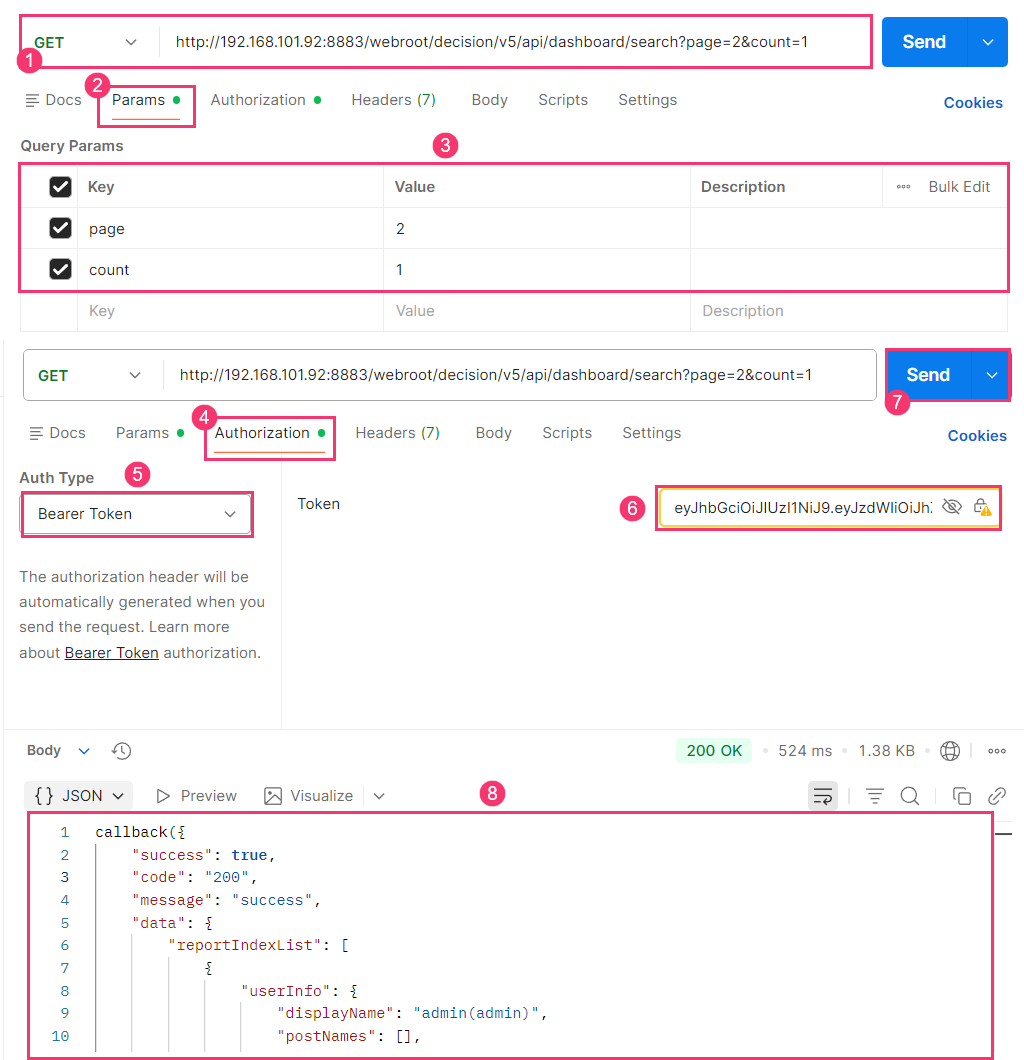The image size is (1024, 1060).
Task: Expand the dropdown chevron beside the Visualize tab
Action: 379,796
